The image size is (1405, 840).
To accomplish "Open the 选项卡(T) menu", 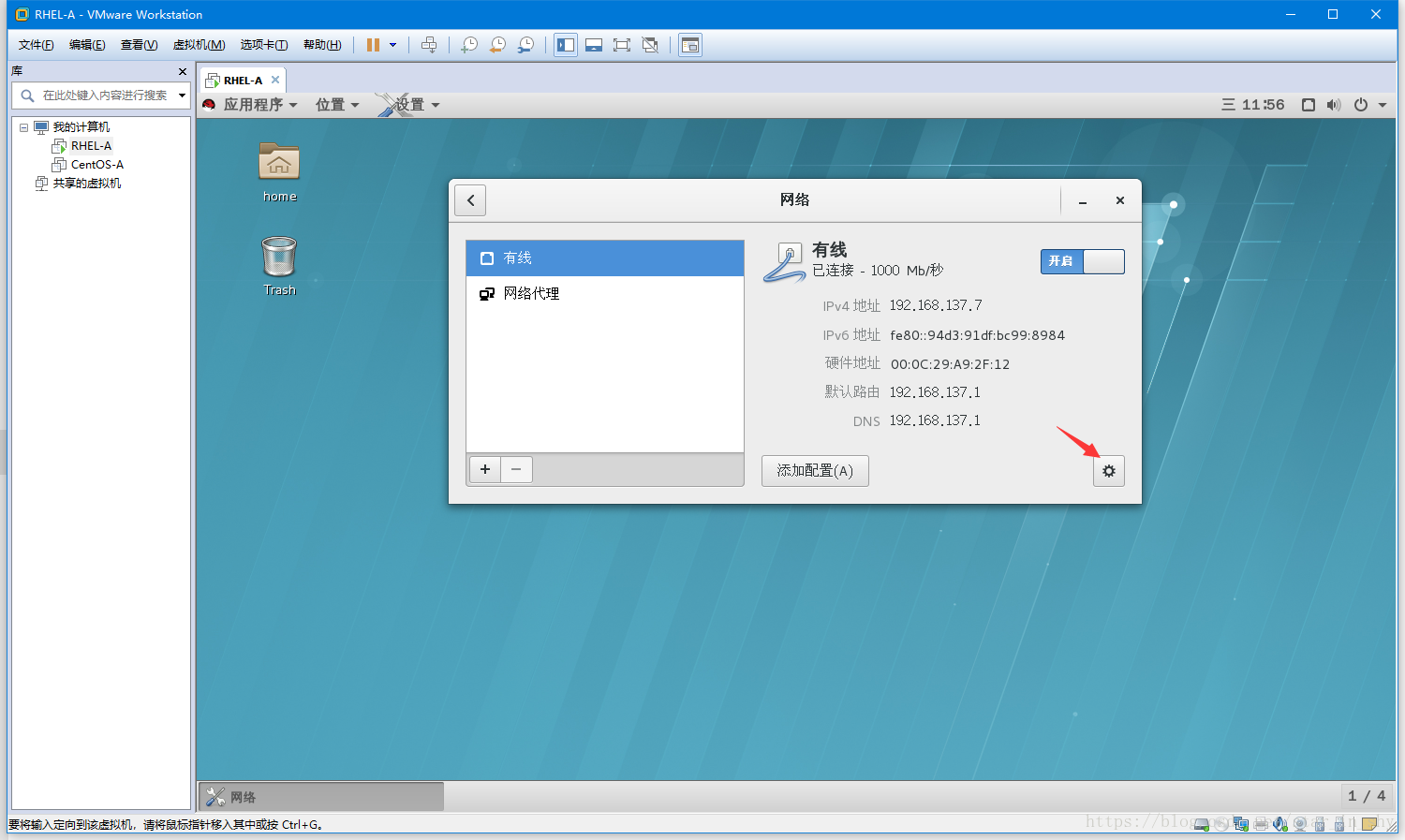I will pos(264,45).
